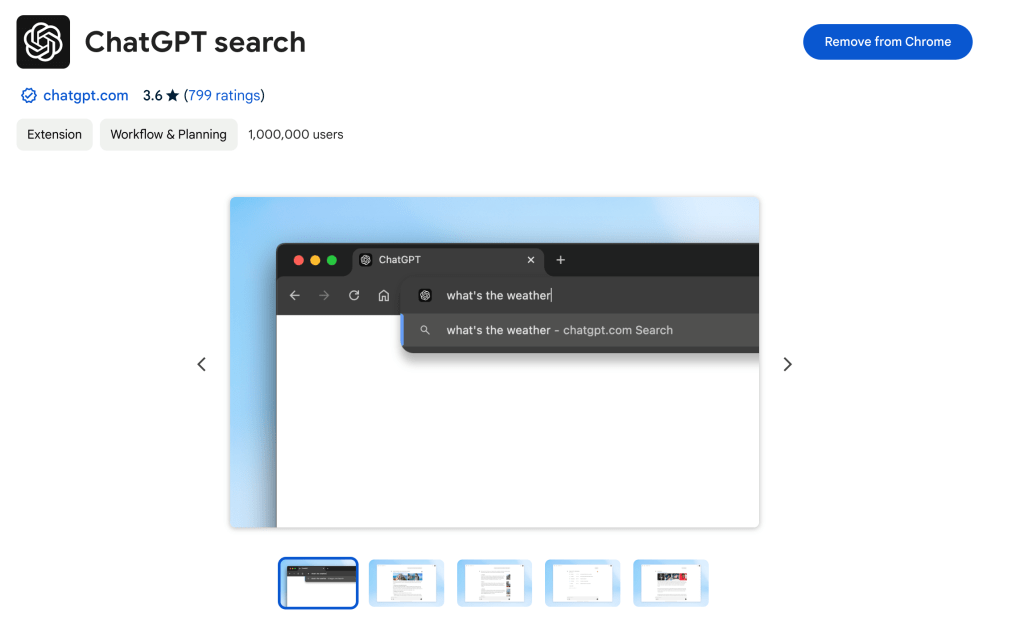Click the ChatGPT icon in the address bar

(425, 295)
